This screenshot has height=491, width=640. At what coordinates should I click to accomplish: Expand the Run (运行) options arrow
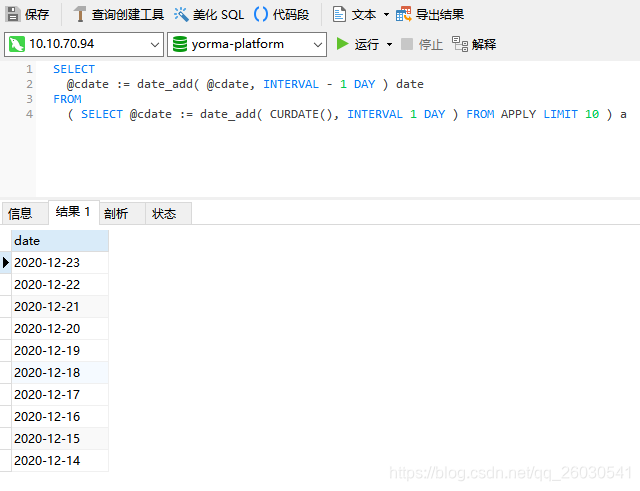click(389, 44)
